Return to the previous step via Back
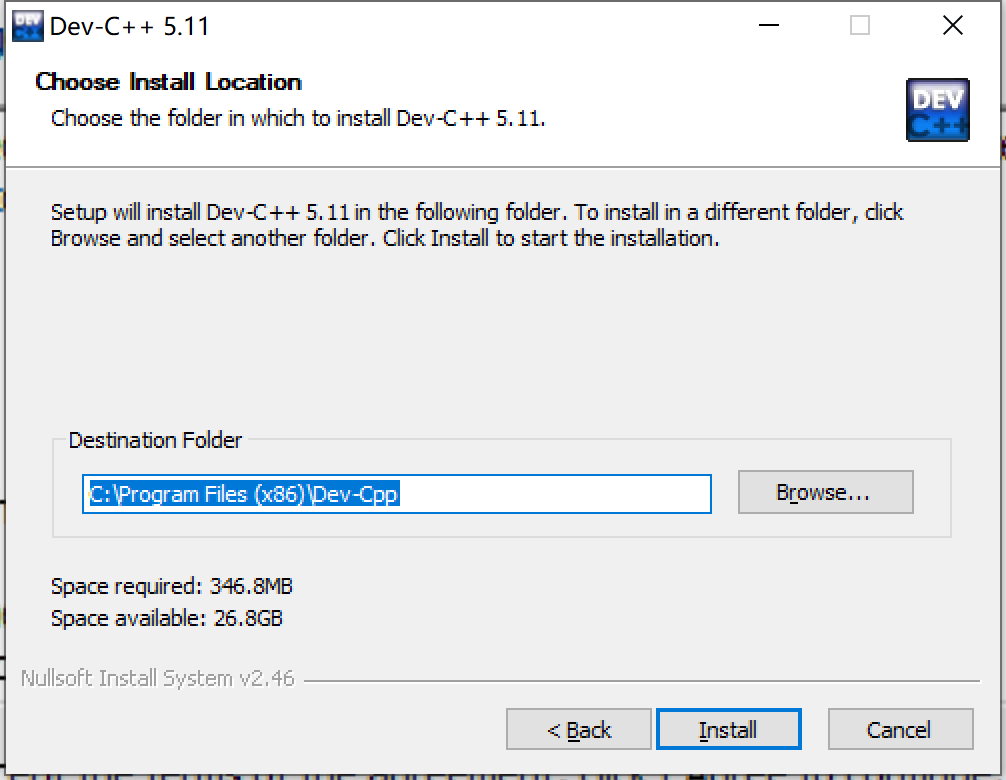Screen dimensions: 1006x780 coord(578,729)
